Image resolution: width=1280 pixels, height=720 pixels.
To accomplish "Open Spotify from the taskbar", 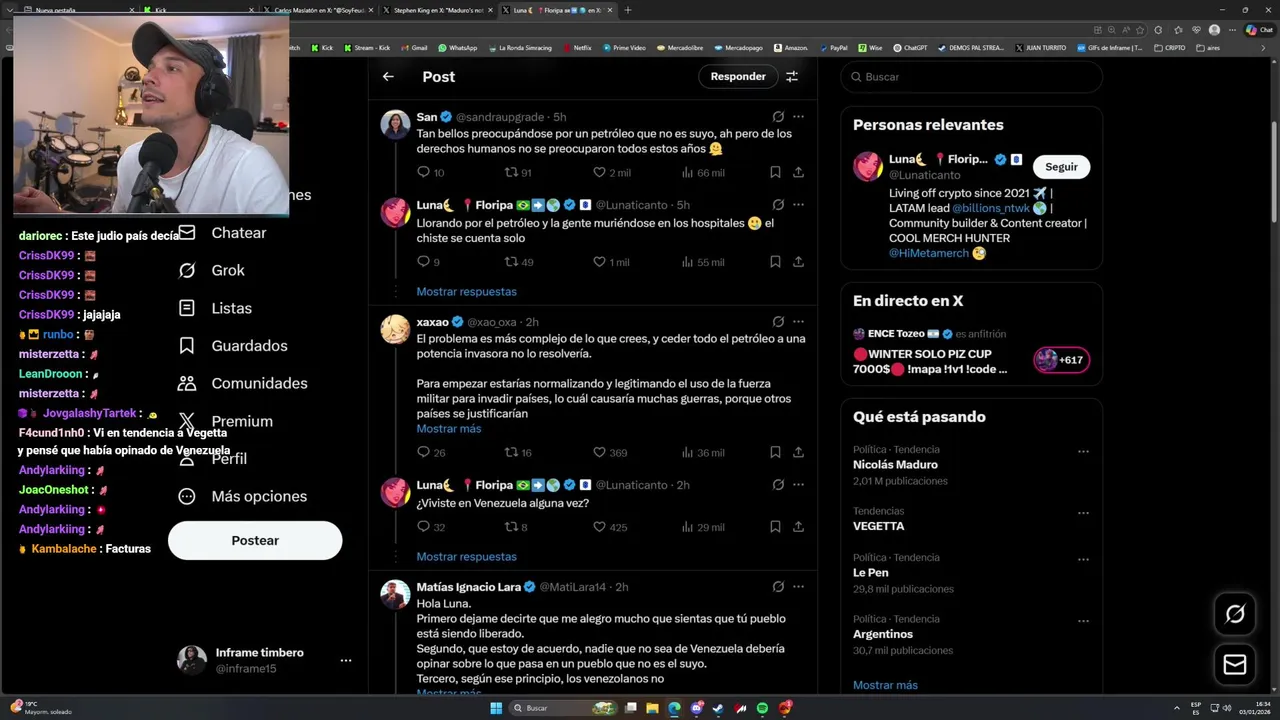I will tap(763, 708).
